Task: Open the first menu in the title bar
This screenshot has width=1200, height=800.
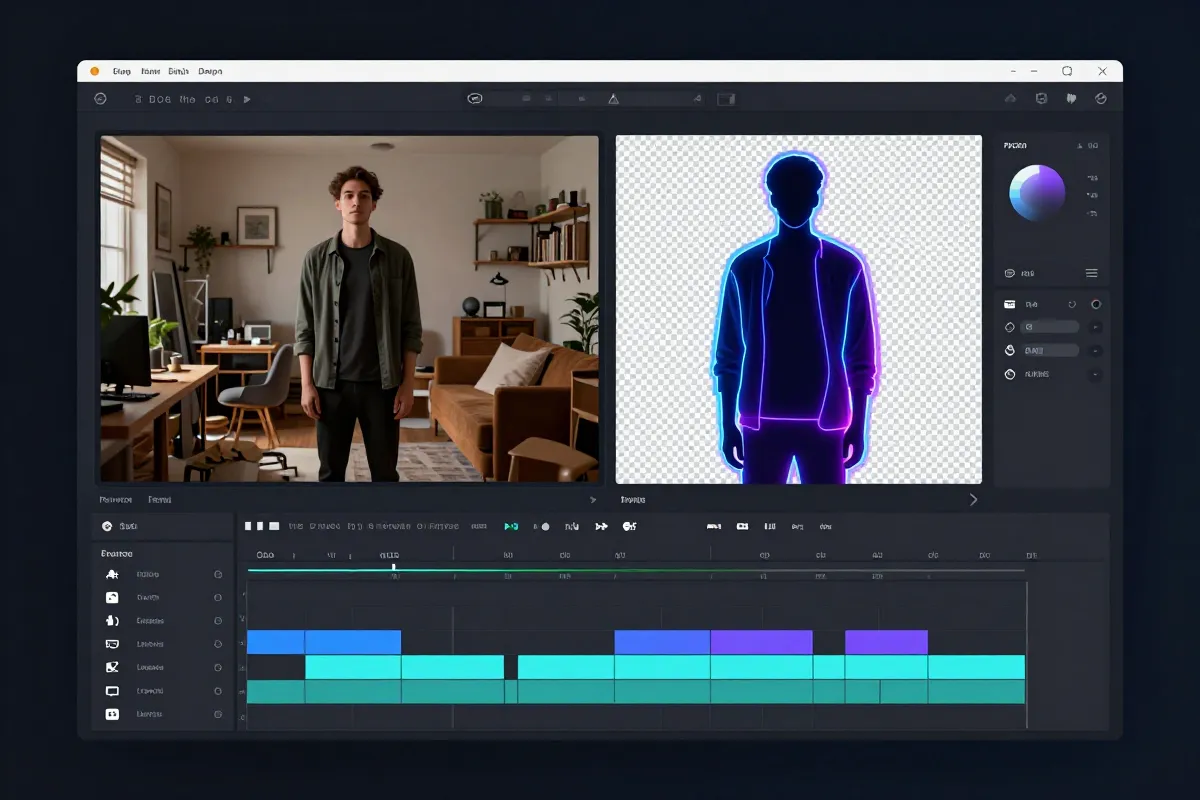Action: pyautogui.click(x=122, y=71)
